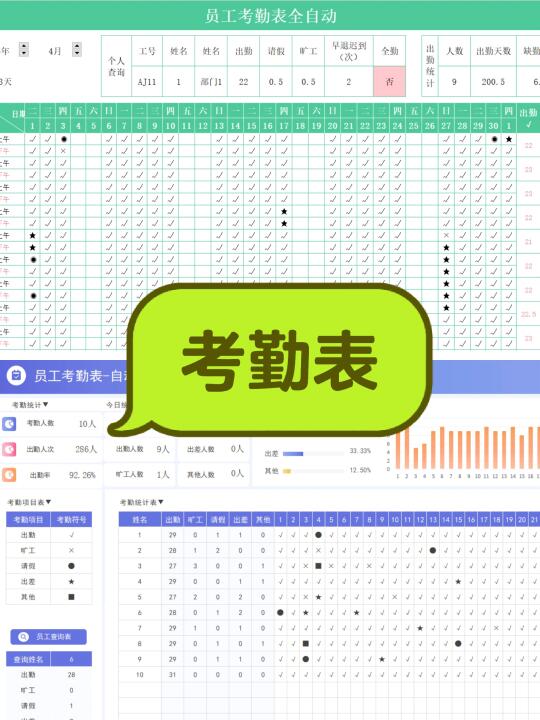540x720 pixels.
Task: Click the 员工查询表 button
Action: click(48, 636)
